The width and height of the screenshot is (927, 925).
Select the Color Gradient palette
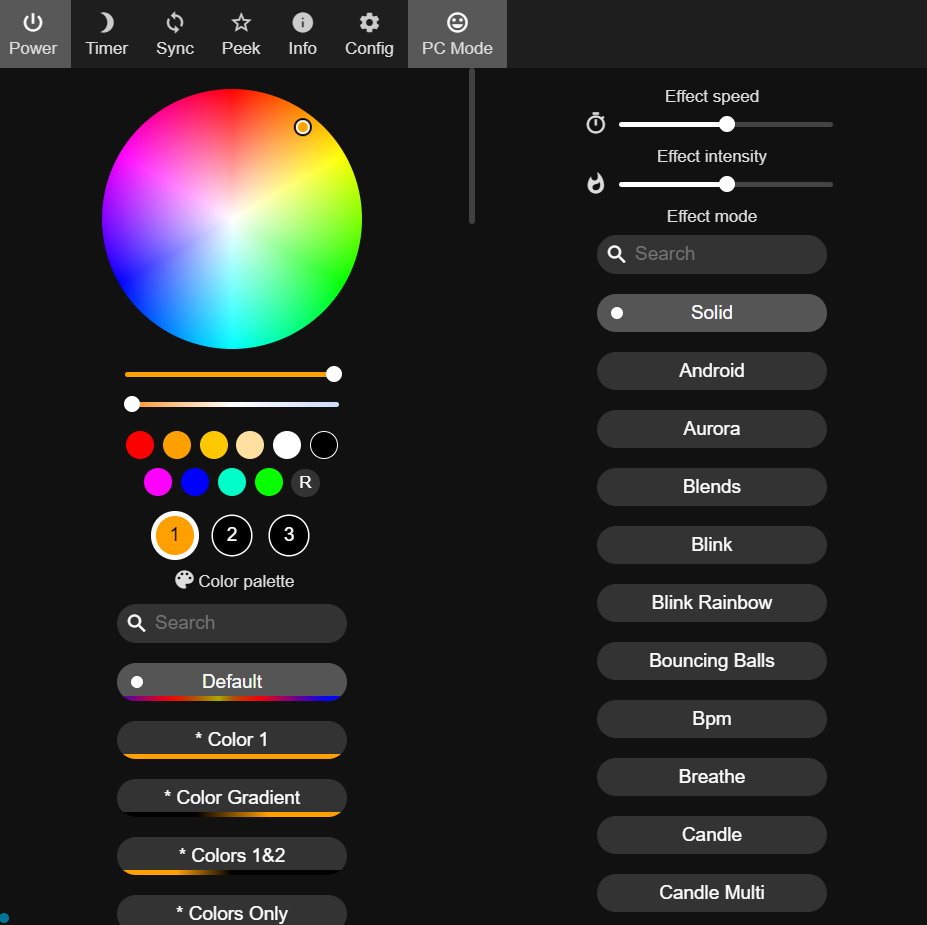(x=231, y=797)
